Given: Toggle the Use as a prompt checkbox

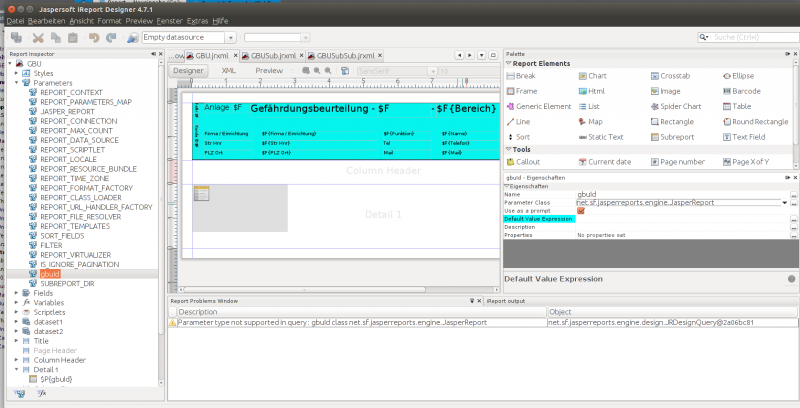Looking at the screenshot, I should pos(581,211).
